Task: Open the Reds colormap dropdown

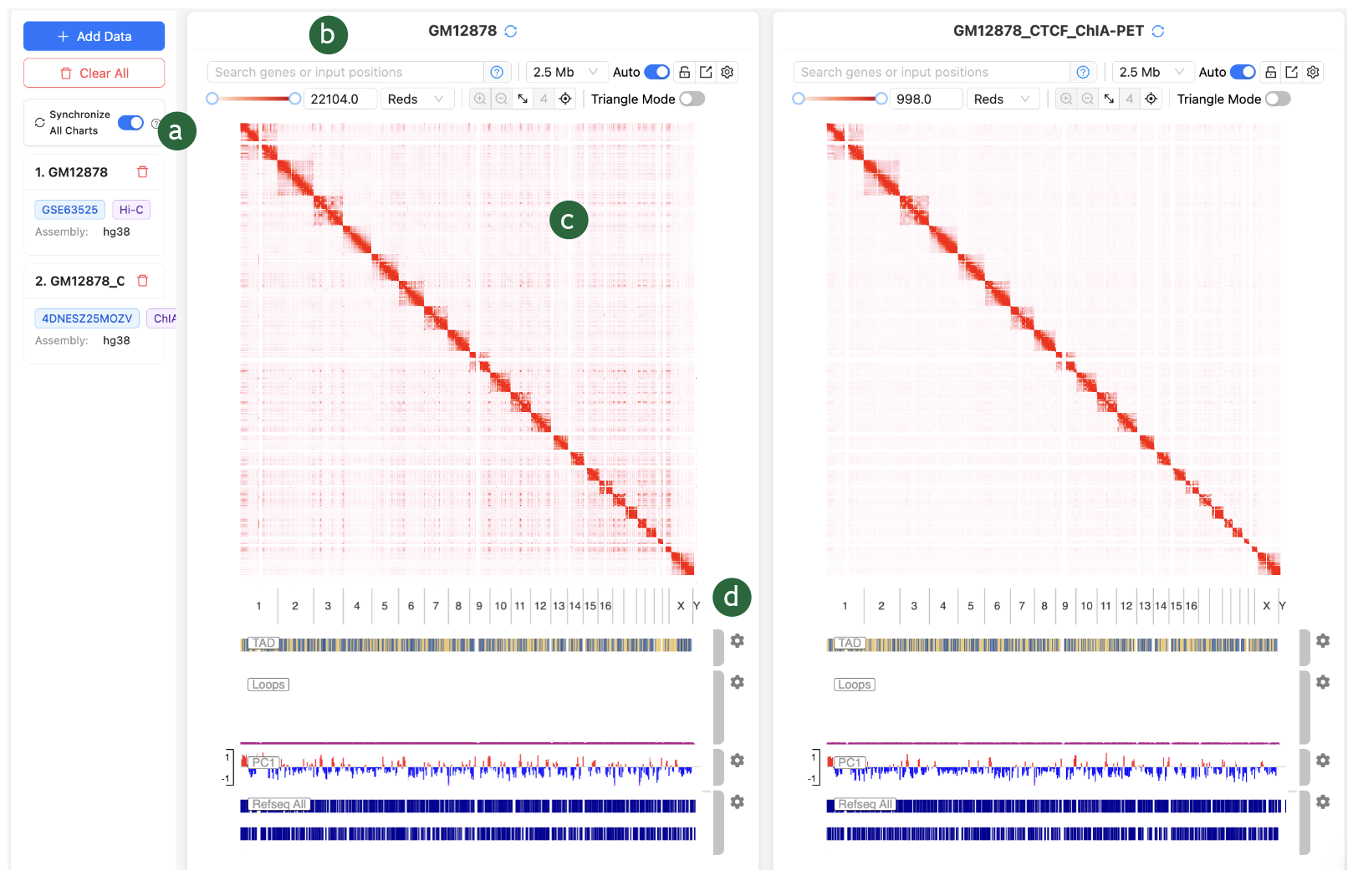Action: tap(416, 99)
